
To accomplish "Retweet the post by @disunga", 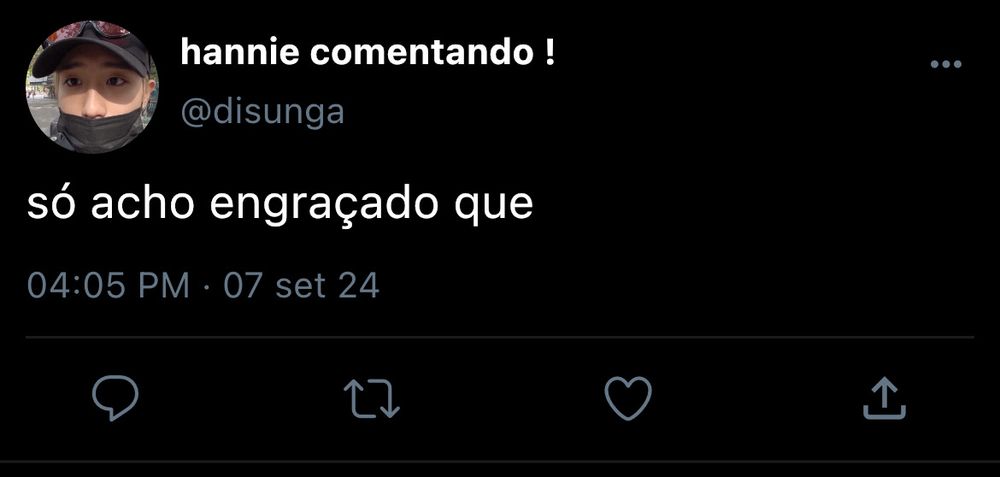I will pyautogui.click(x=372, y=399).
